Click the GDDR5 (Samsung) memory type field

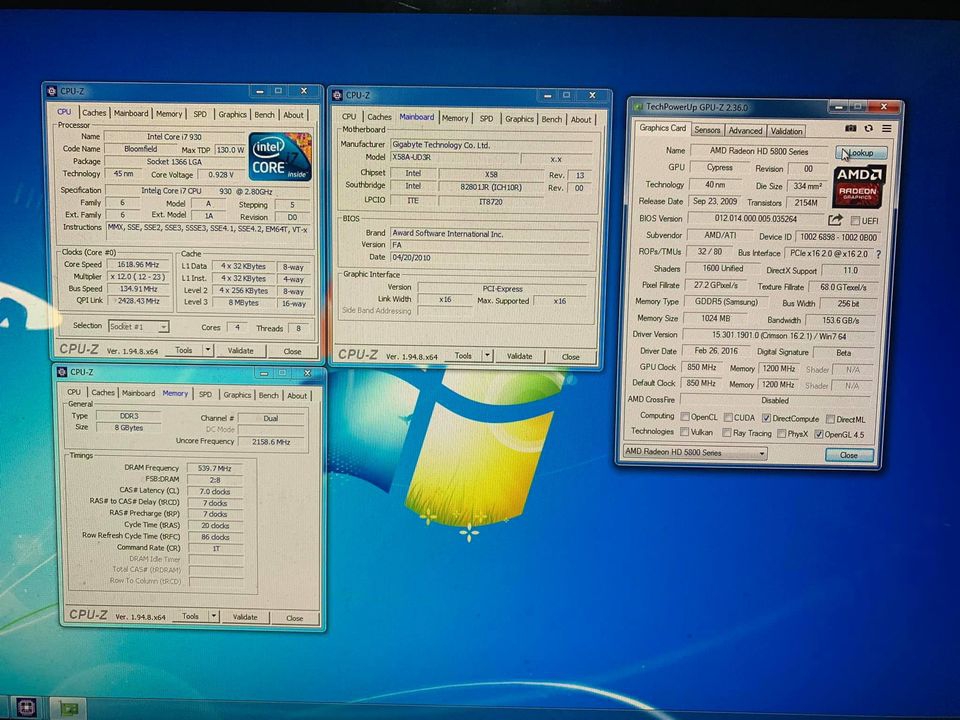[x=726, y=302]
